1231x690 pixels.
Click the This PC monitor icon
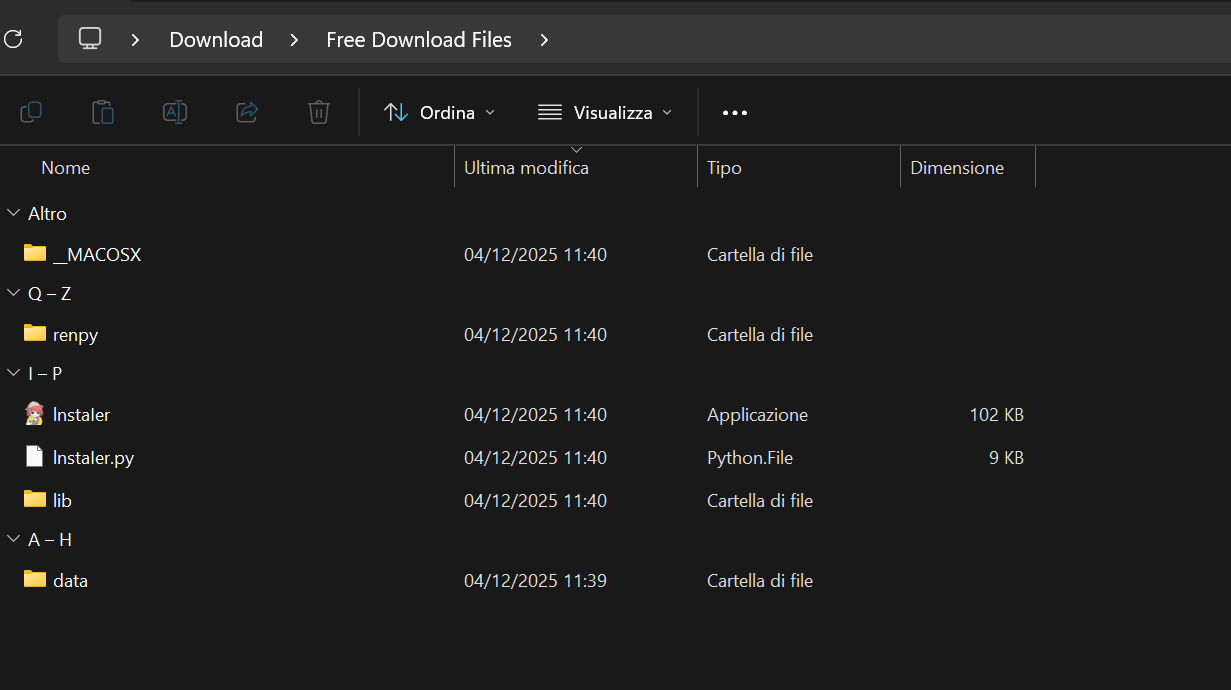[x=90, y=39]
